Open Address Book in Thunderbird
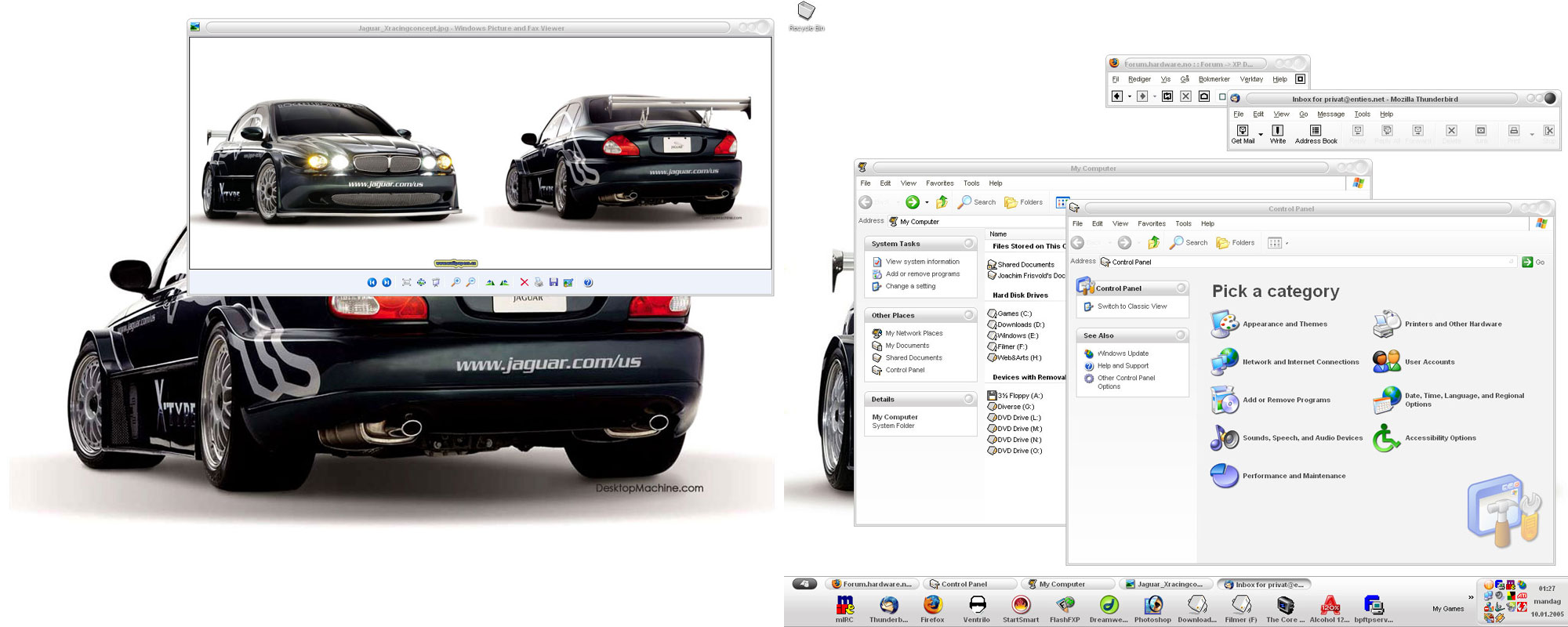1568x627 pixels. [1316, 134]
